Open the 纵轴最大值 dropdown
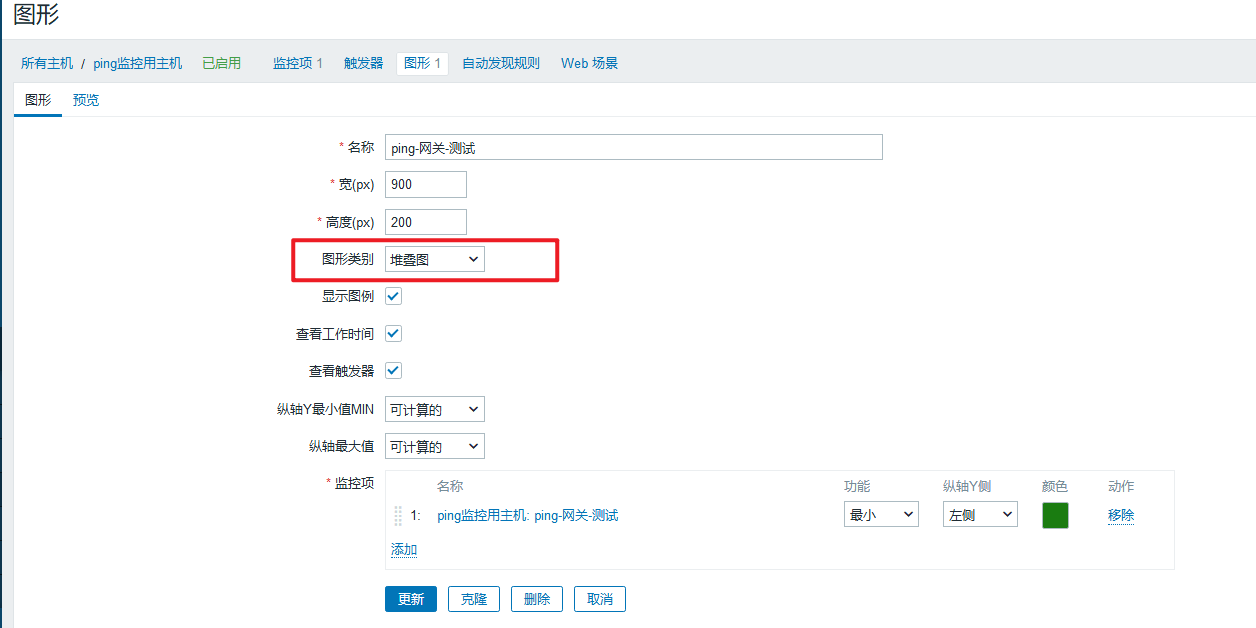The width and height of the screenshot is (1256, 628). [x=434, y=446]
